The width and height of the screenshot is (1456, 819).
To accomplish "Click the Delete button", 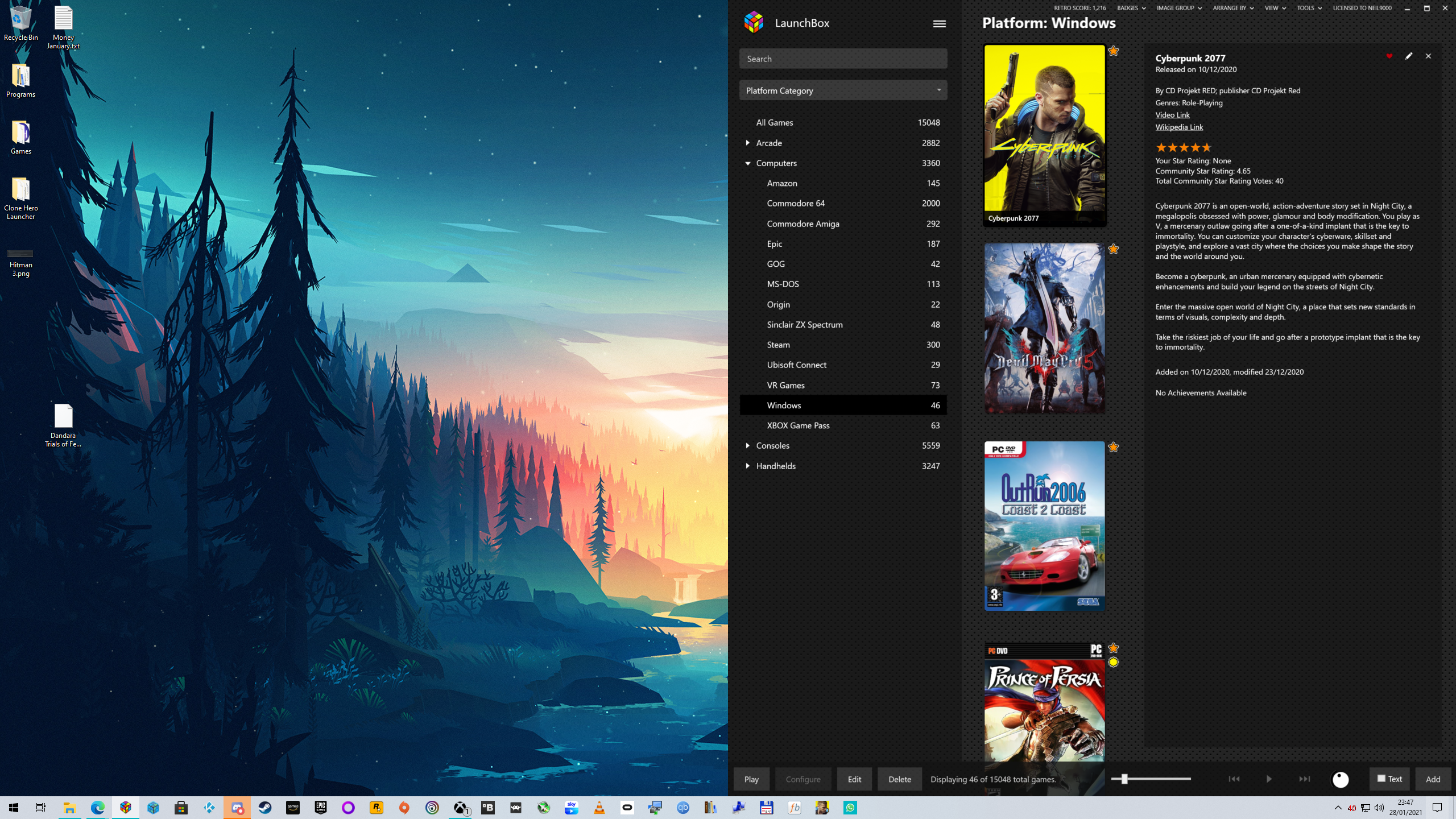I will [x=899, y=779].
